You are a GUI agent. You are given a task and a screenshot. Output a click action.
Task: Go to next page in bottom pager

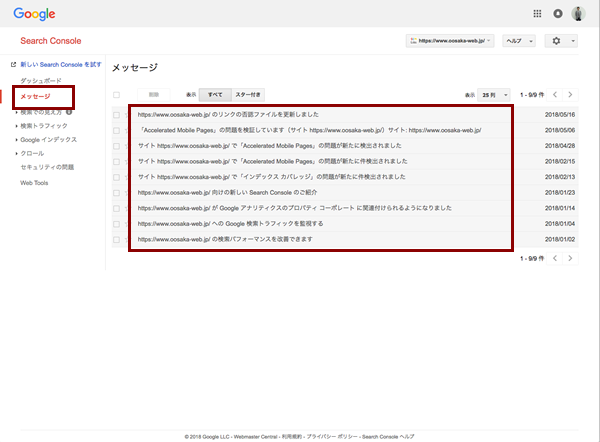click(570, 258)
